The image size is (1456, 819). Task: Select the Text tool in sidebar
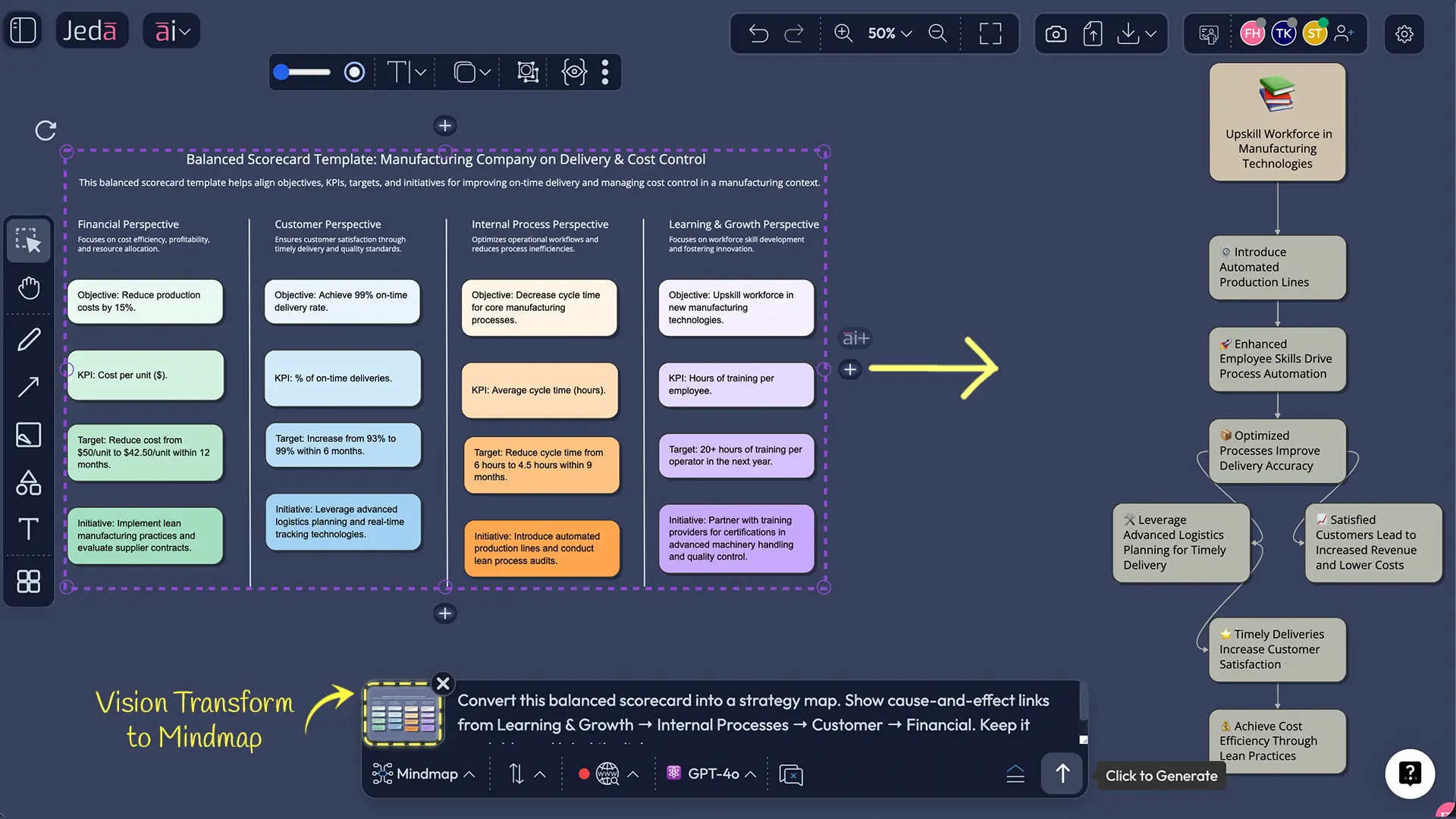coord(29,529)
